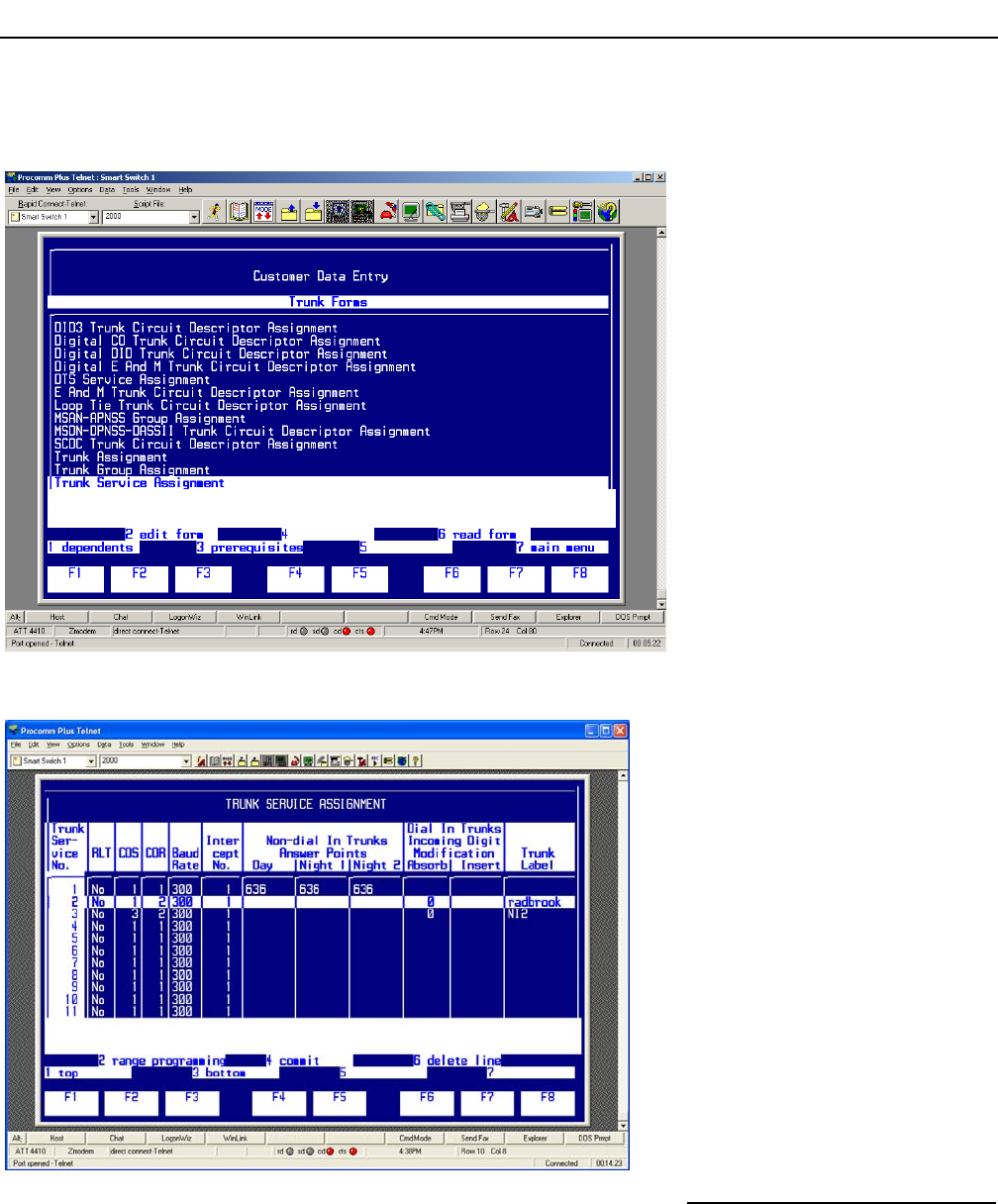This screenshot has width=998, height=1204.
Task: Click the F6 key button in Trunk Forms screen
Action: coord(451,579)
